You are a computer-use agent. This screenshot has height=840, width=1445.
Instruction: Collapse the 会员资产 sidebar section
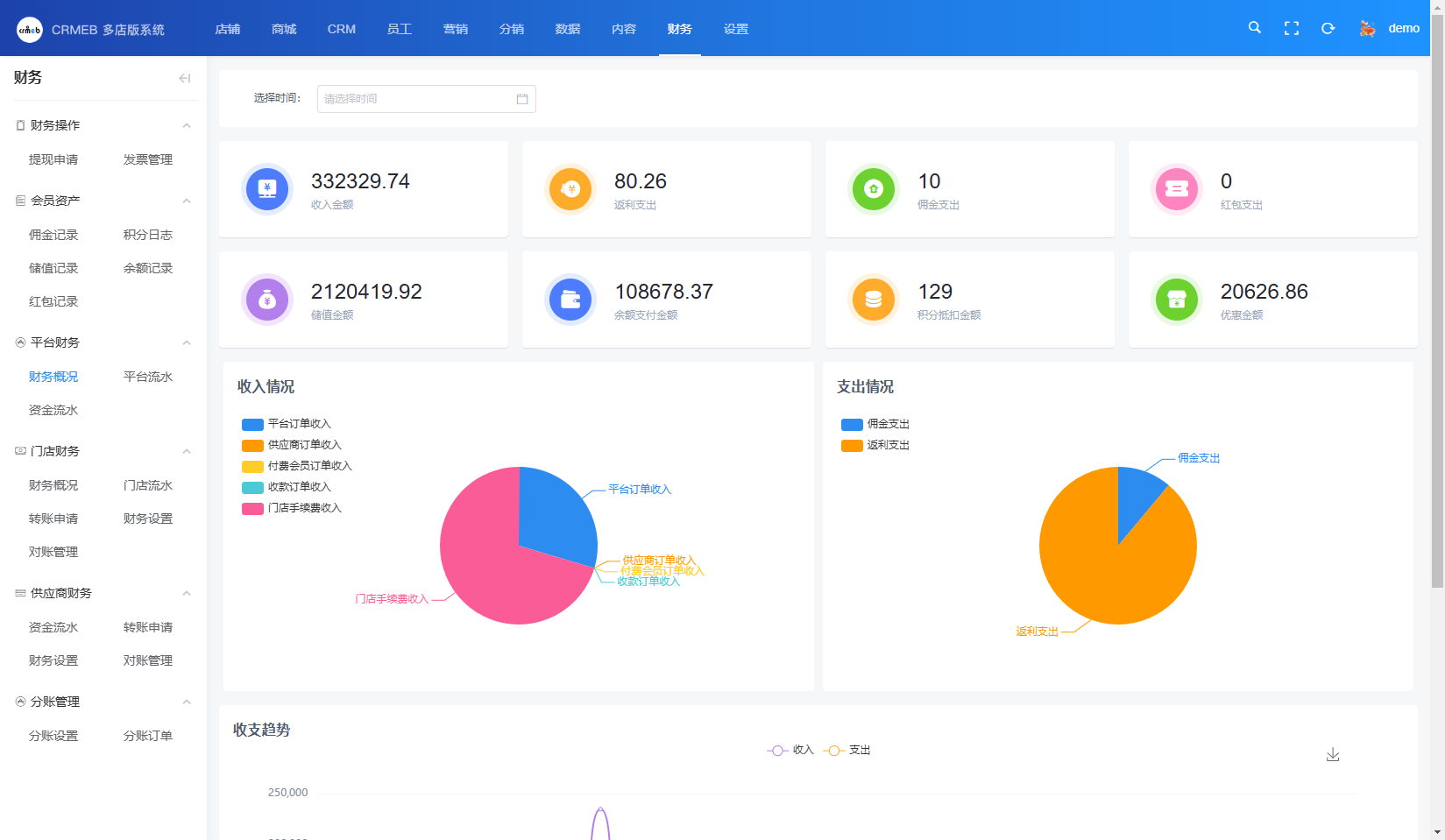coord(187,201)
